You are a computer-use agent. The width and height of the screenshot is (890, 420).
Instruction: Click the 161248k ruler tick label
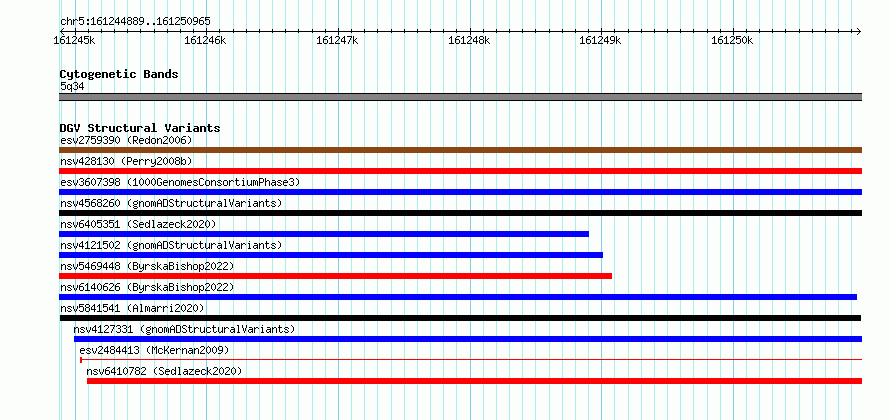(469, 40)
